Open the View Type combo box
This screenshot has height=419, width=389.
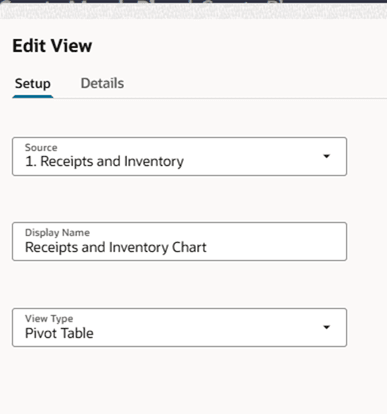(x=180, y=328)
